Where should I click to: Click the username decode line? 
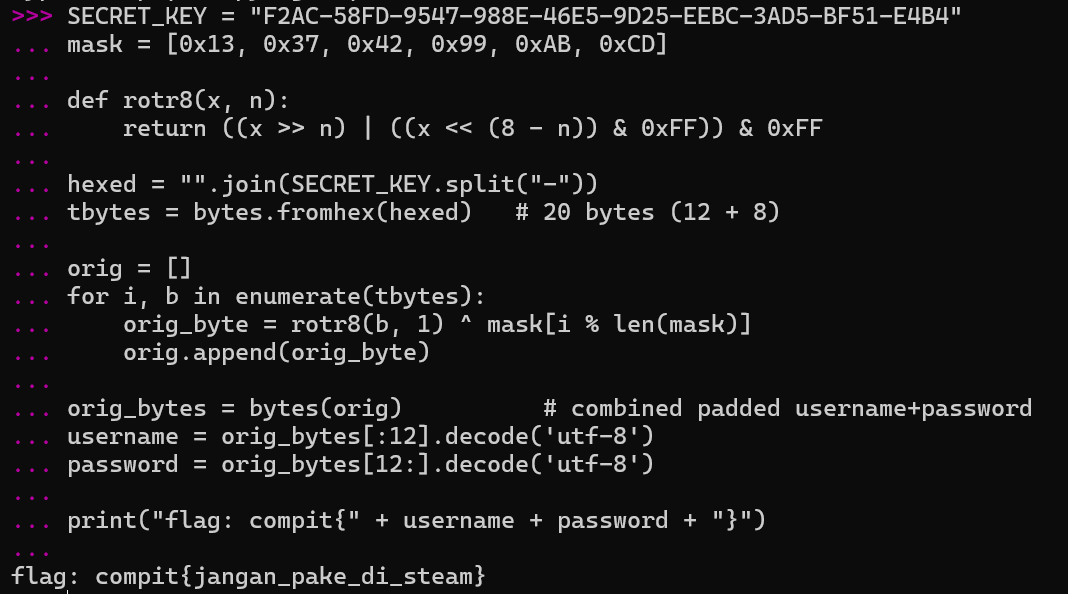(x=360, y=437)
